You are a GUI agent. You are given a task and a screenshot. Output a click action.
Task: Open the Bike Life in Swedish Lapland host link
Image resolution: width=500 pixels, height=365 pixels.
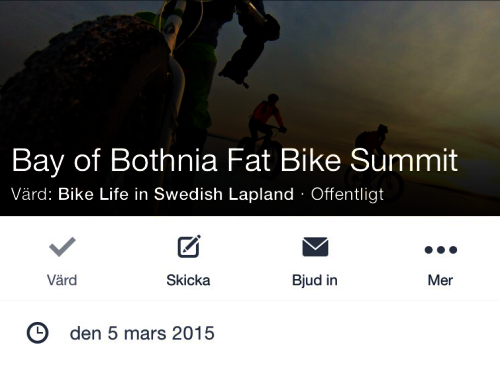click(176, 194)
